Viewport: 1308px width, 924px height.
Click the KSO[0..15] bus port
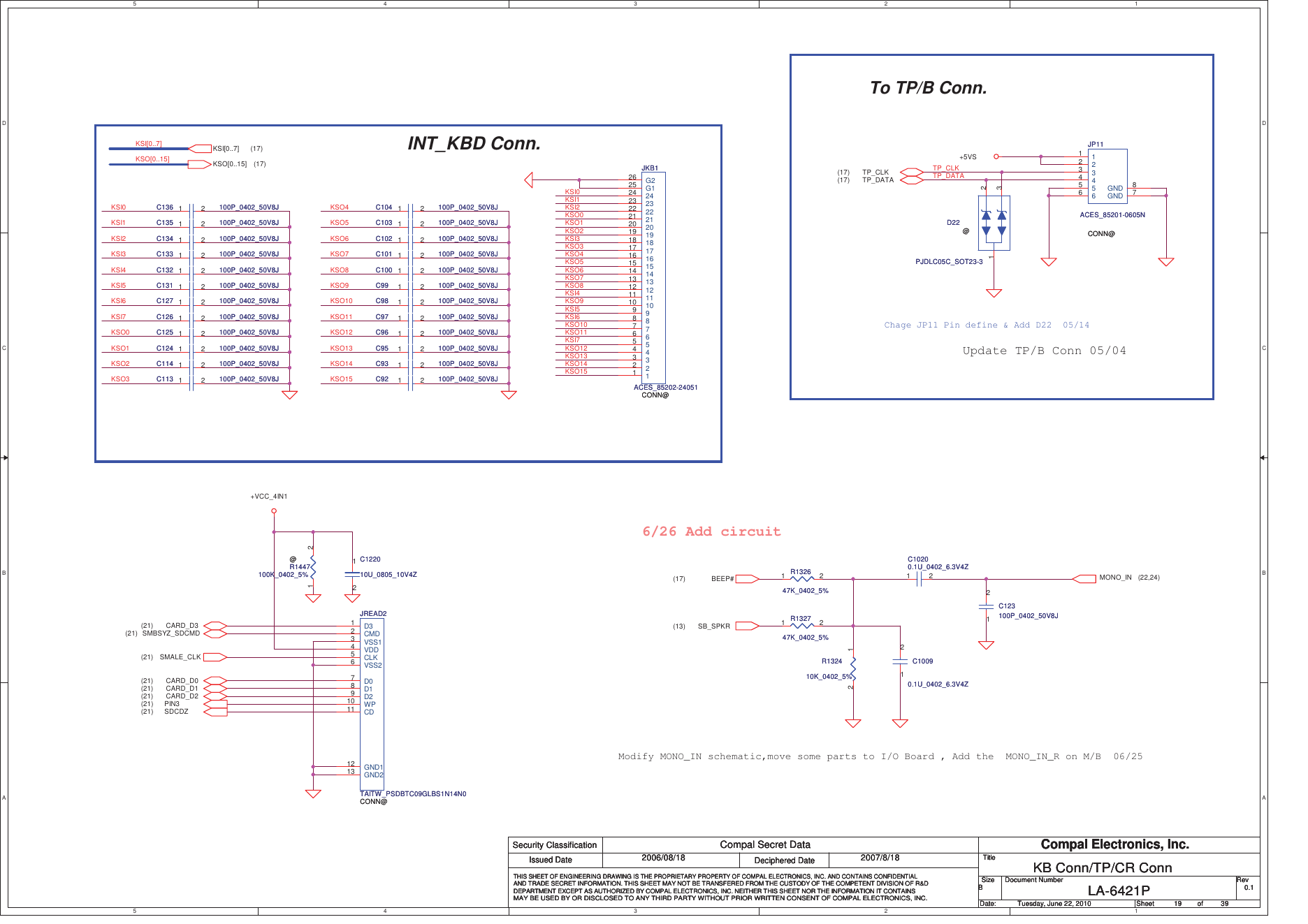pyautogui.click(x=201, y=164)
